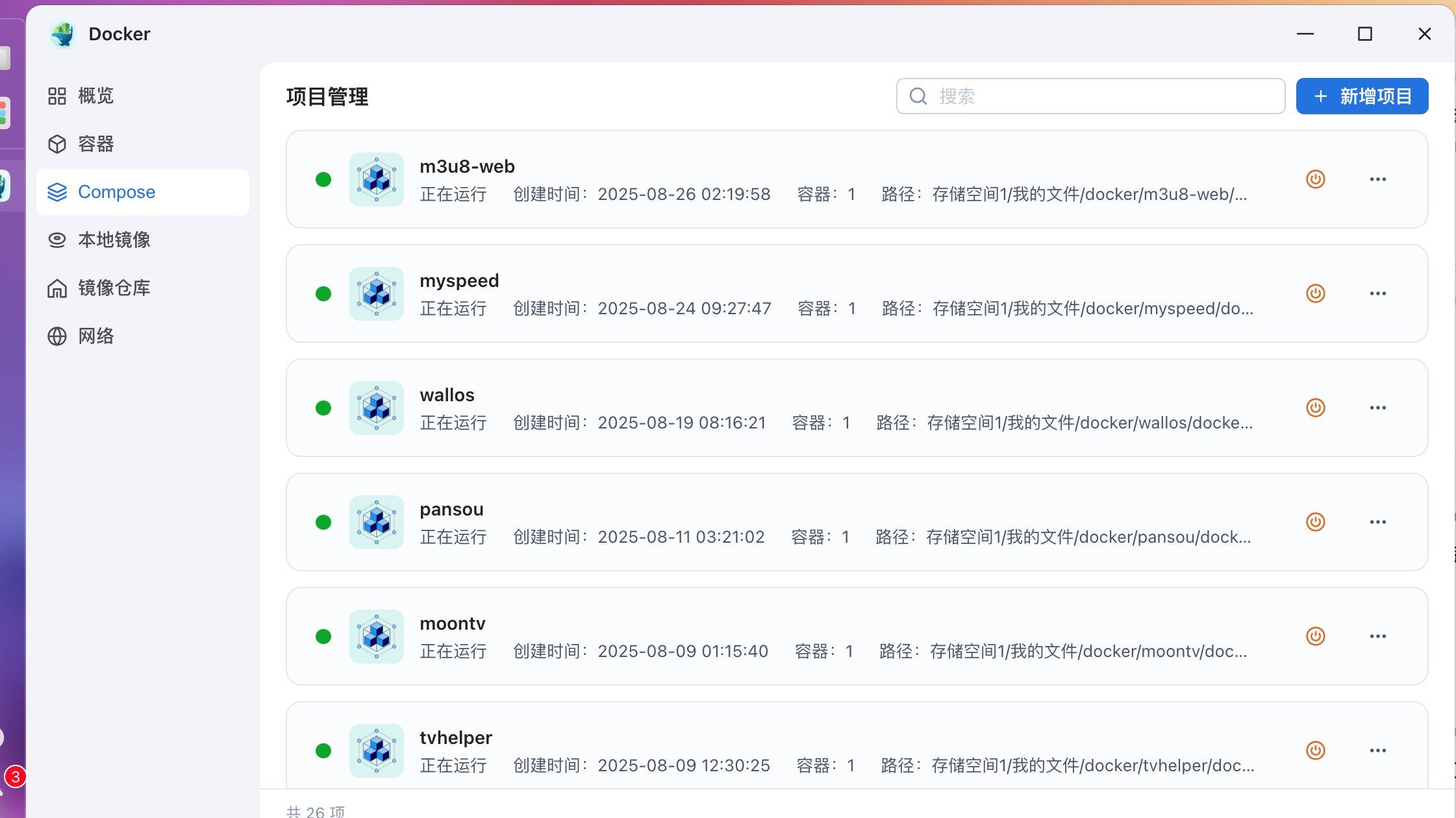This screenshot has width=1456, height=818.
Task: Click the wallos project cube icon
Action: pyautogui.click(x=376, y=408)
